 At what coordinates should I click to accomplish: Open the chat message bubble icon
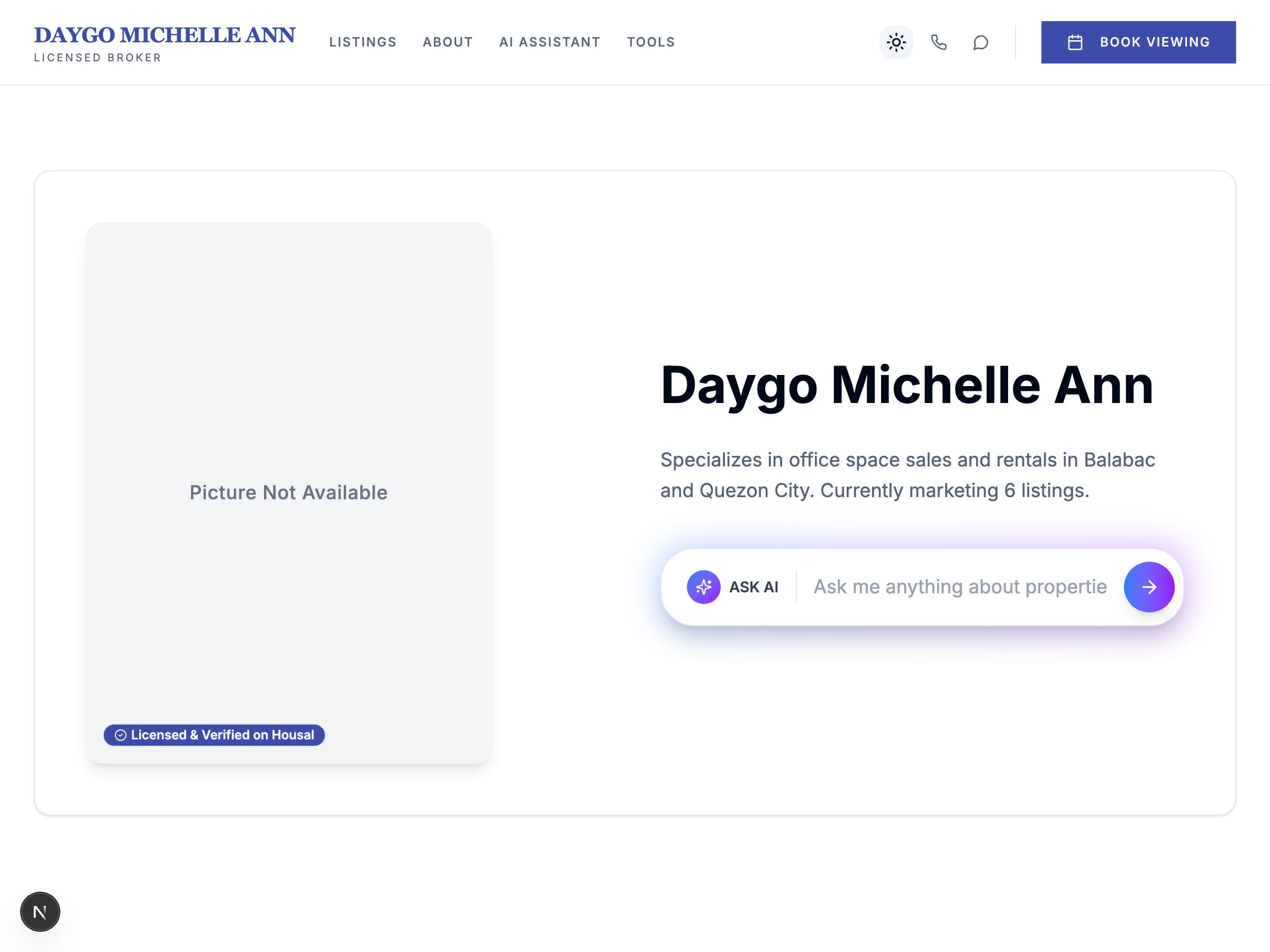pyautogui.click(x=981, y=42)
